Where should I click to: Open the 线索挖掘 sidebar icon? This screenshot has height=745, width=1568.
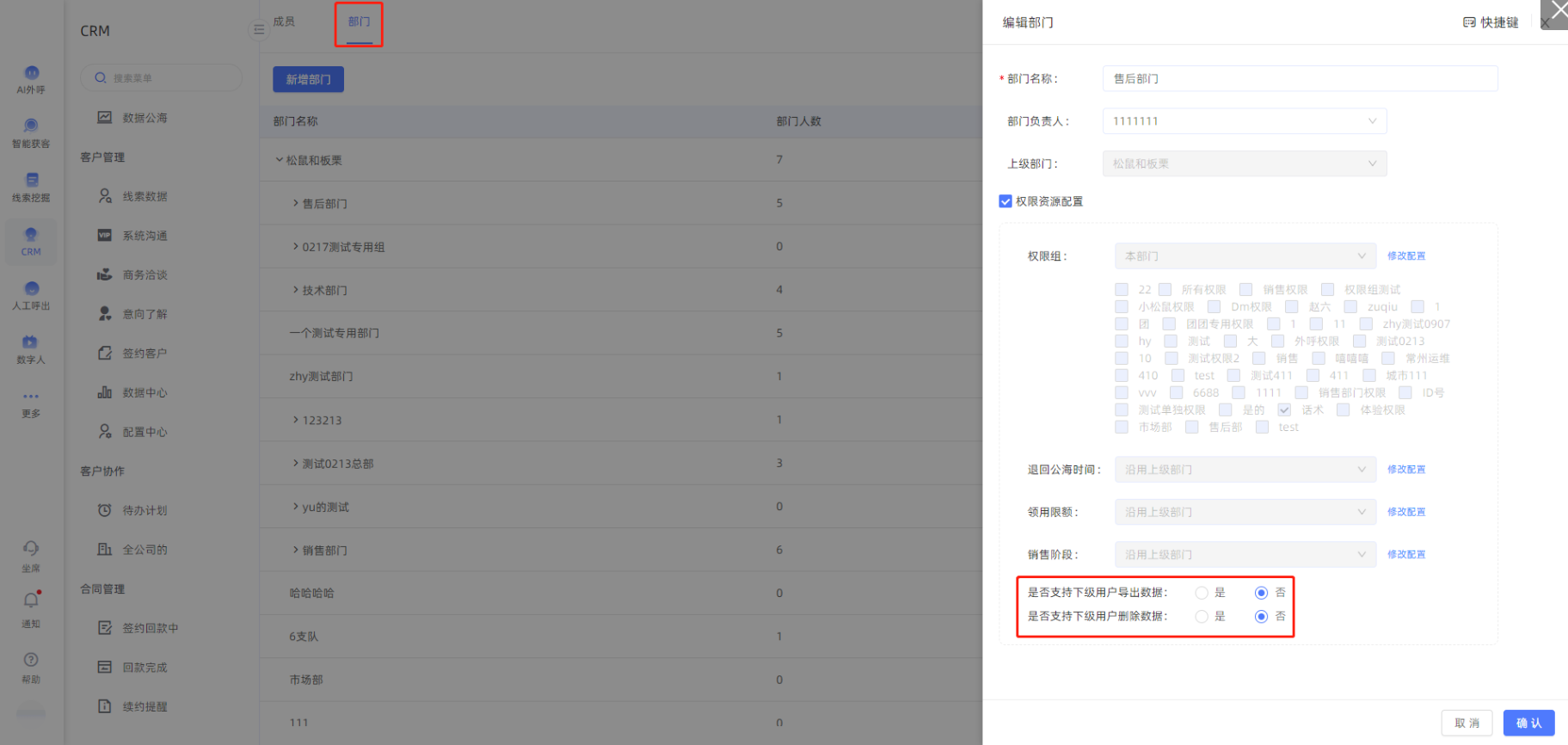pos(31,181)
